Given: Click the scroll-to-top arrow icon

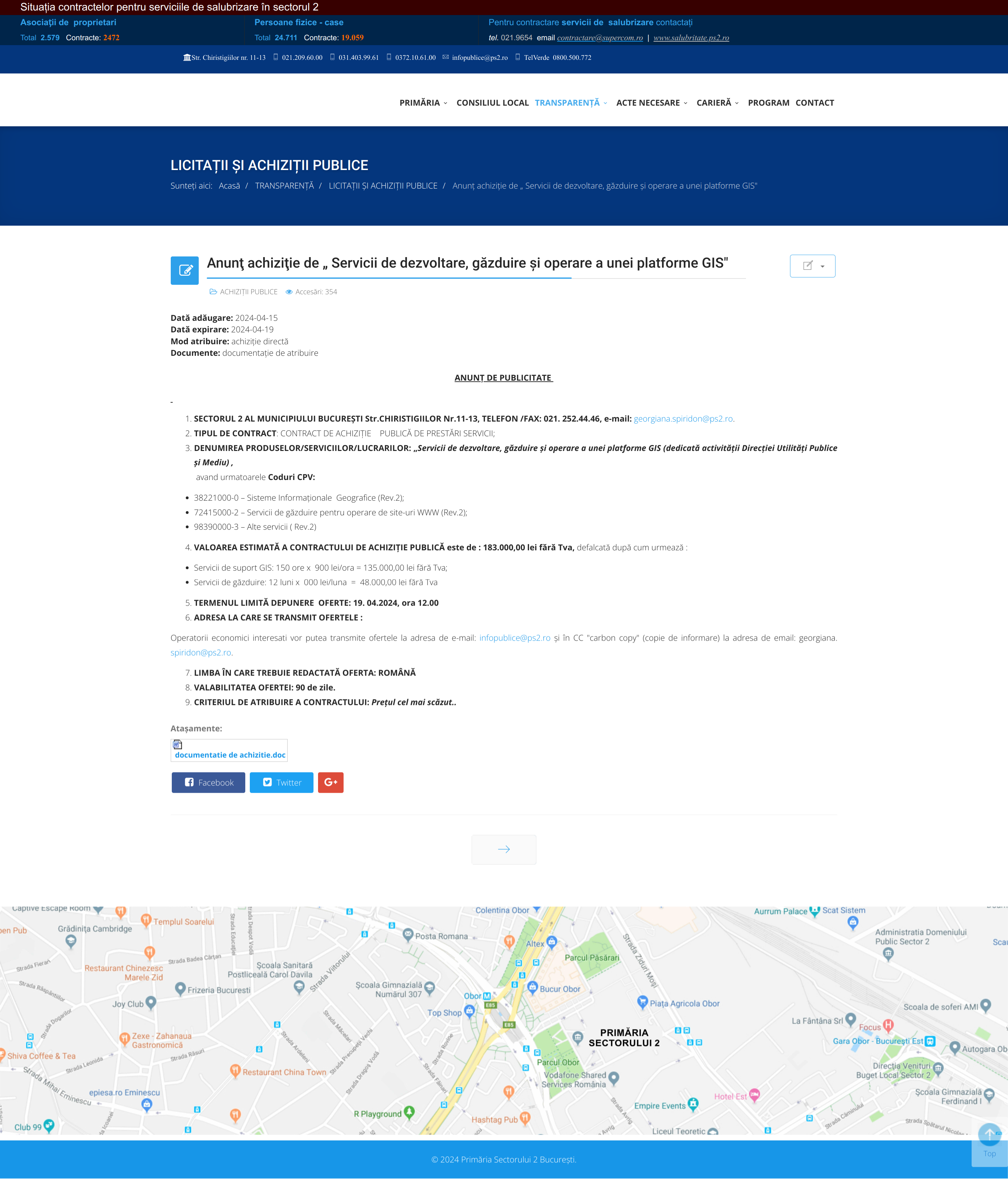Looking at the screenshot, I should (989, 1134).
